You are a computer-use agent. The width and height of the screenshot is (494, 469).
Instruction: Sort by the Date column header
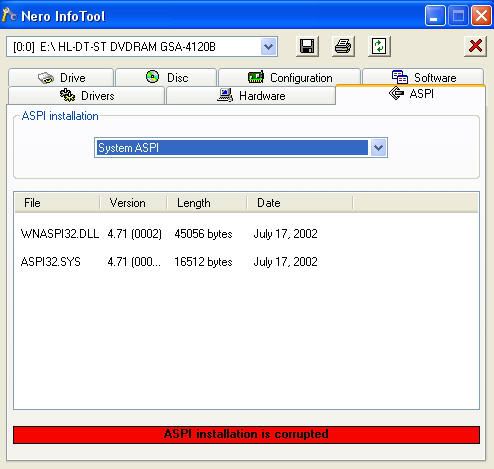coord(300,203)
